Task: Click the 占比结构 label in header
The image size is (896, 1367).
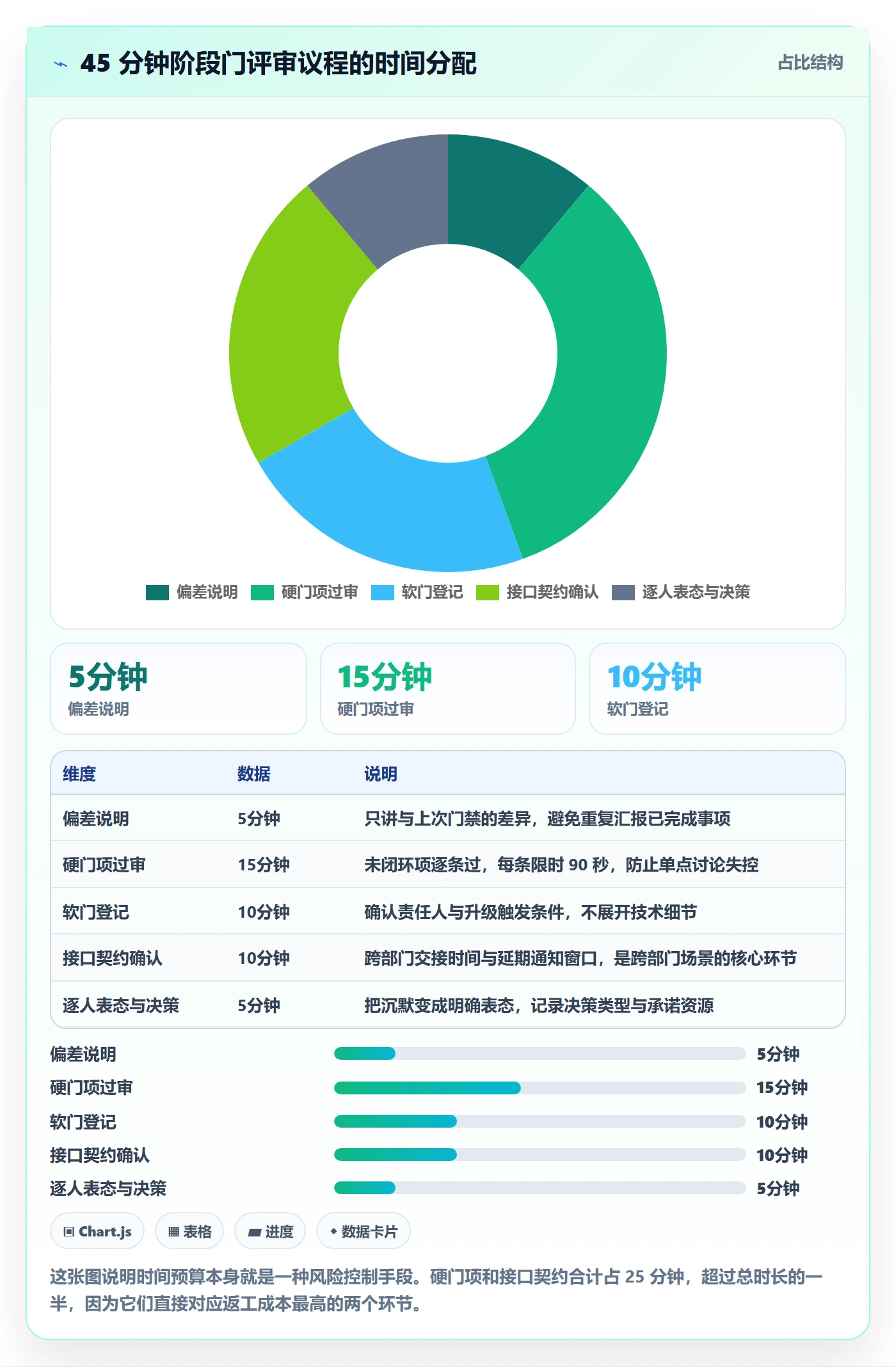Action: pyautogui.click(x=810, y=63)
